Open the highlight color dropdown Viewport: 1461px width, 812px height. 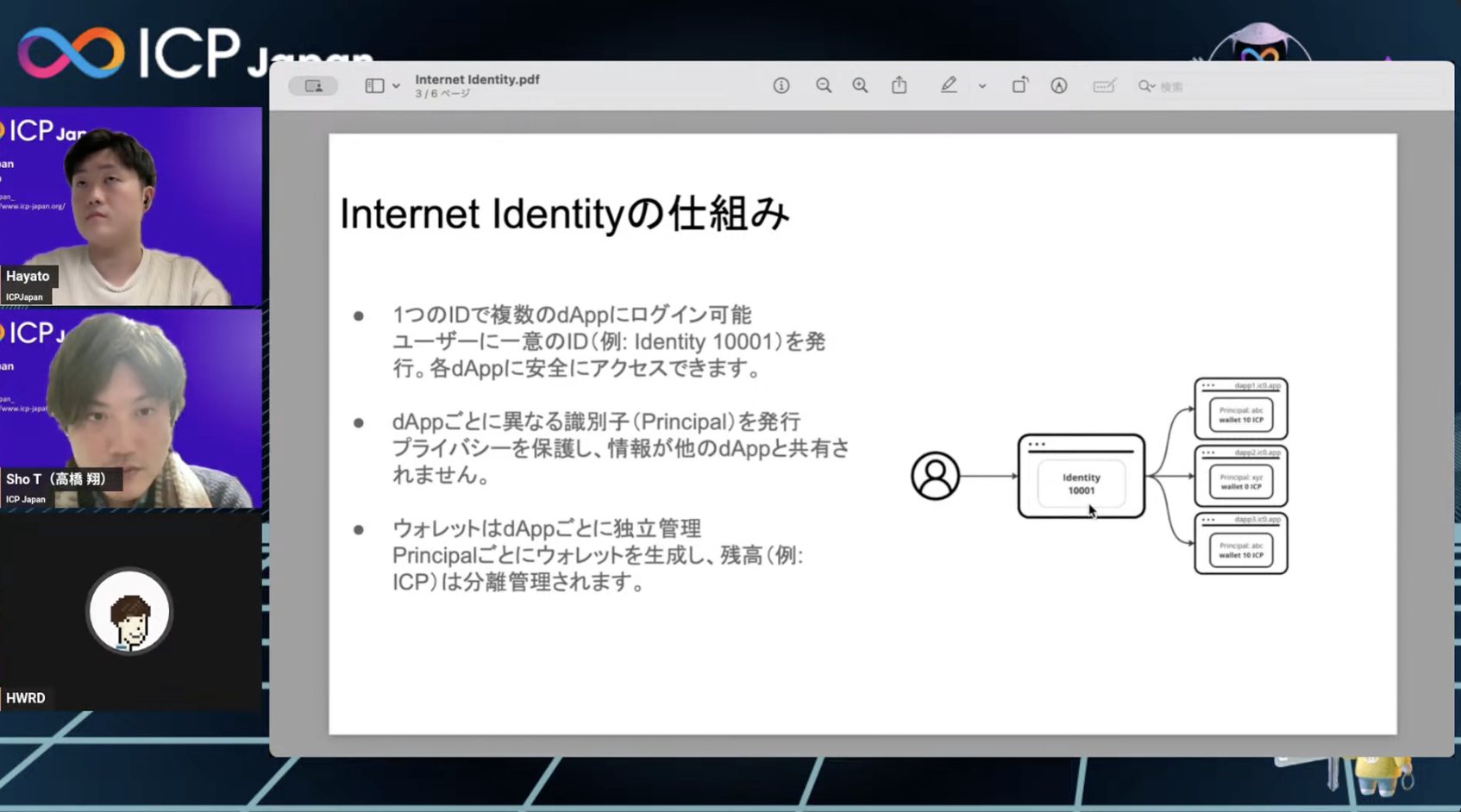coord(982,86)
